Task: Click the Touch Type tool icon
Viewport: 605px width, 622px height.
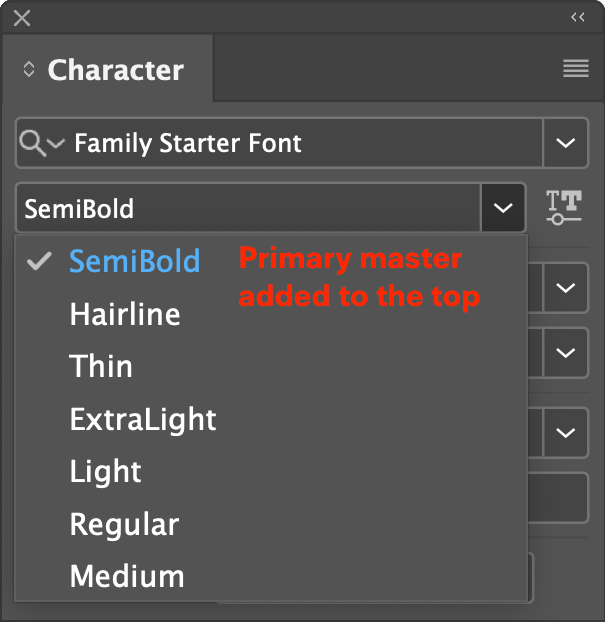Action: (563, 207)
